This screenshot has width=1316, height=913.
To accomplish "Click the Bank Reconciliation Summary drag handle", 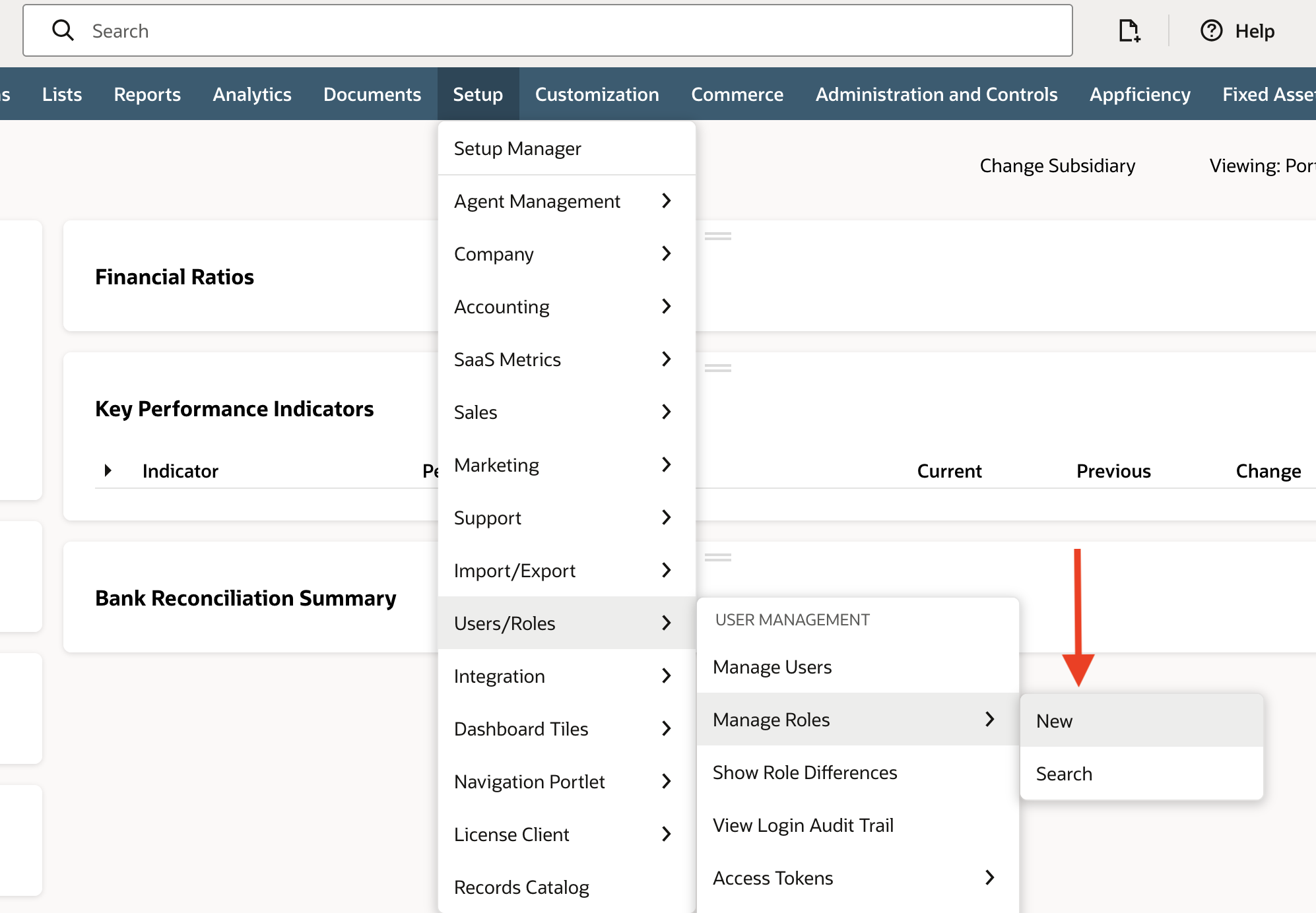I will point(717,557).
